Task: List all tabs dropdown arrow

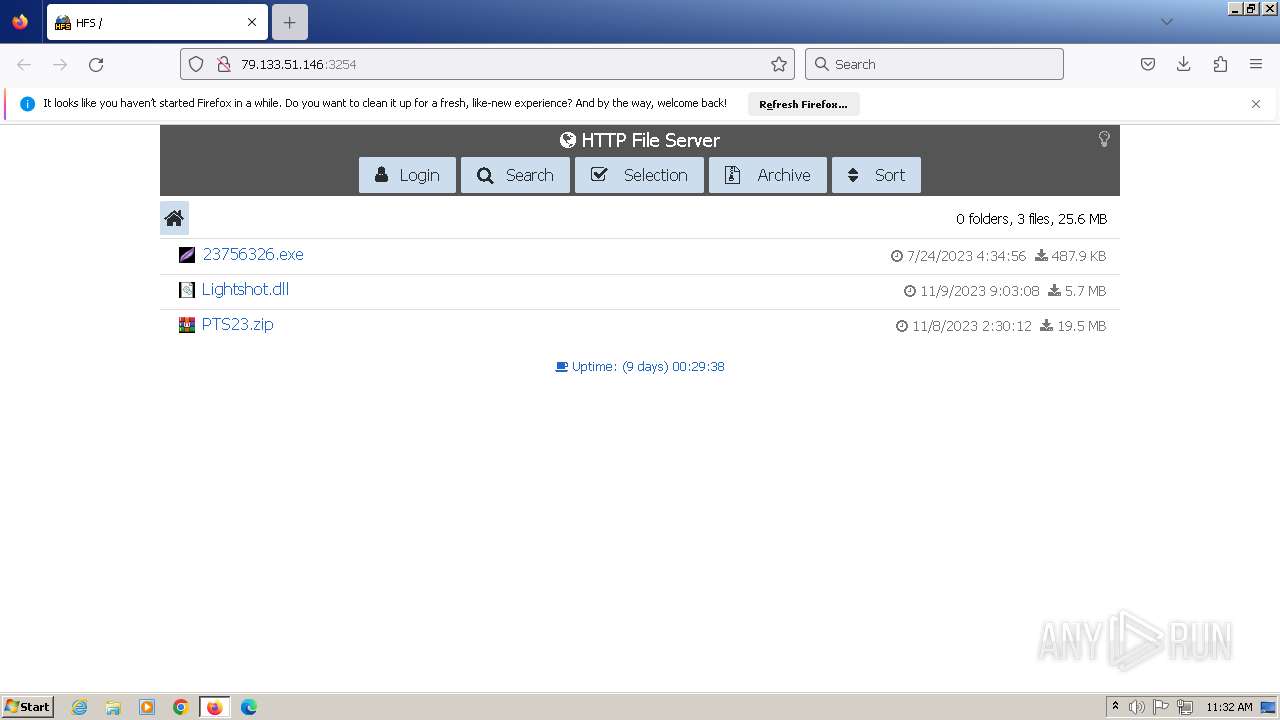Action: pos(1167,22)
